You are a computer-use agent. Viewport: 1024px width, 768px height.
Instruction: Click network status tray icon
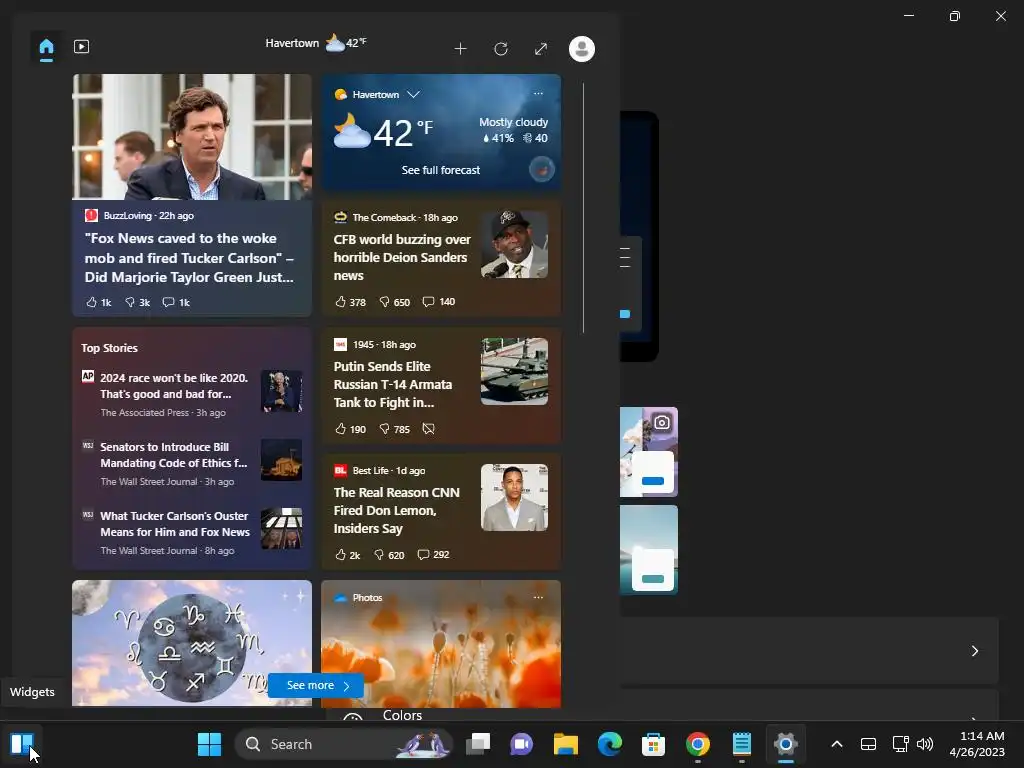[x=901, y=744]
